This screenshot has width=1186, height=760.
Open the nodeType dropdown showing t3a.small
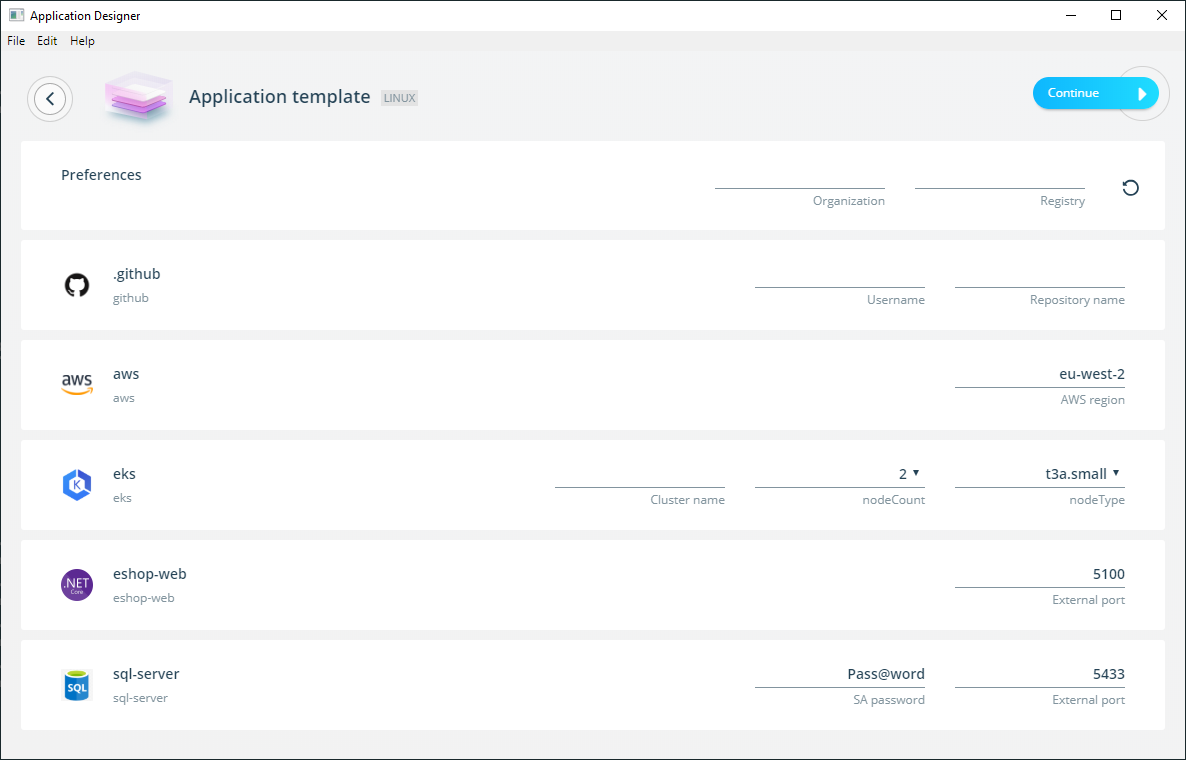tap(1039, 474)
